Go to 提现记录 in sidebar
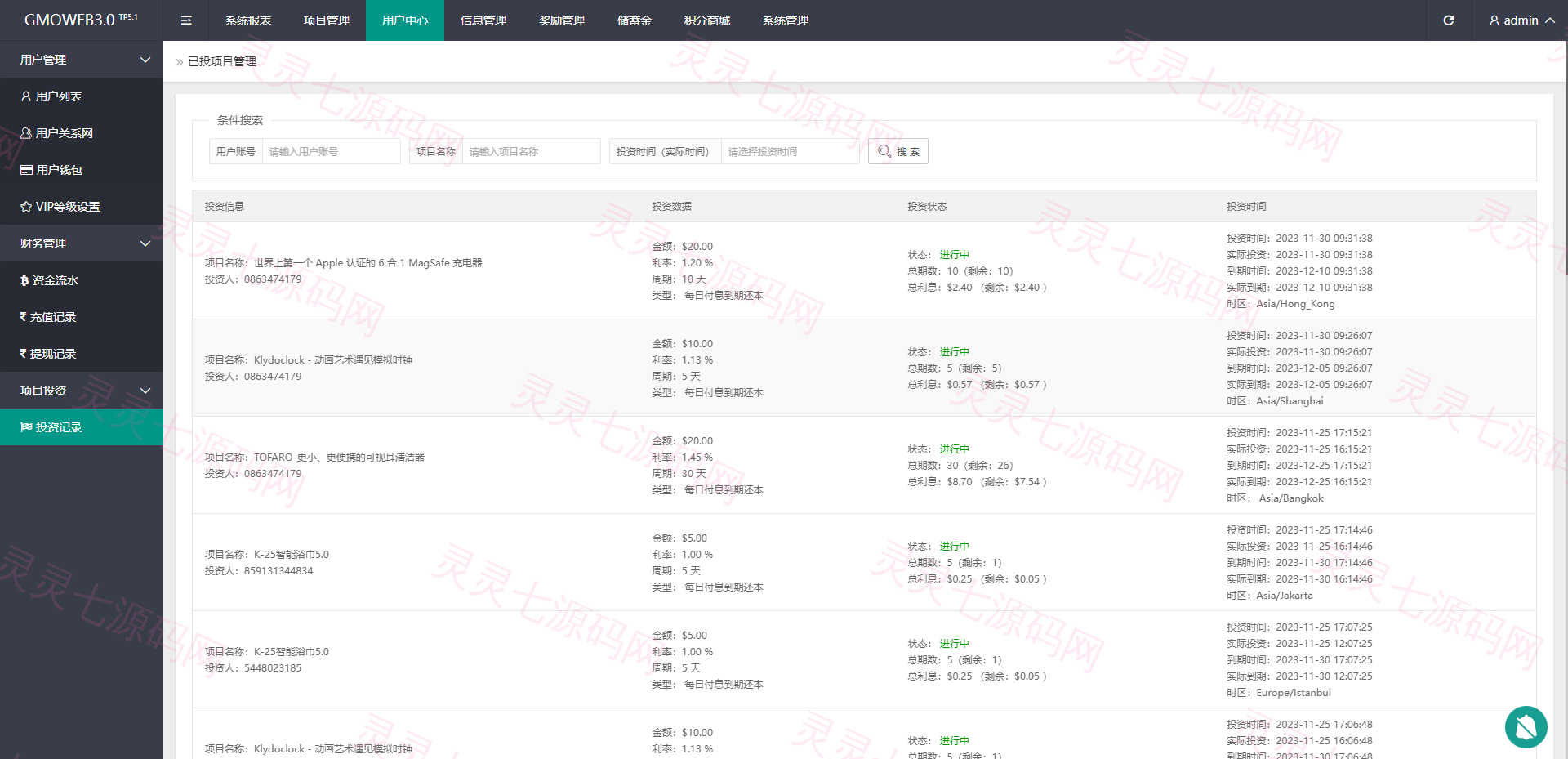The width and height of the screenshot is (1568, 759). (82, 354)
